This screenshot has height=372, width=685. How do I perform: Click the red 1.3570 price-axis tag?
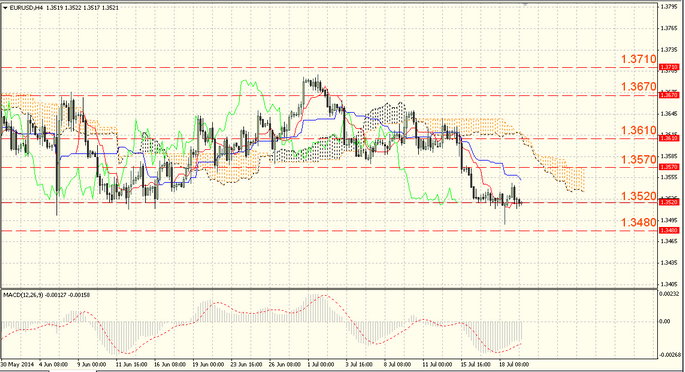click(669, 167)
